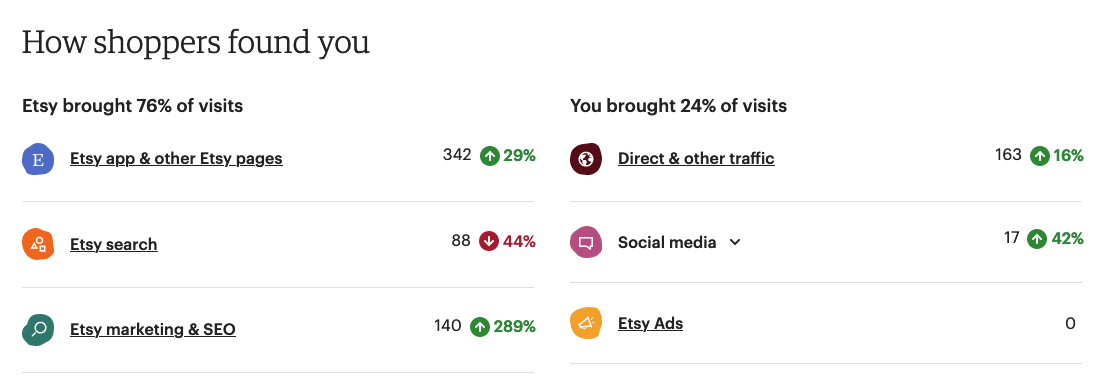Image resolution: width=1106 pixels, height=384 pixels.
Task: Expand the Social media row label
Action: 667,243
